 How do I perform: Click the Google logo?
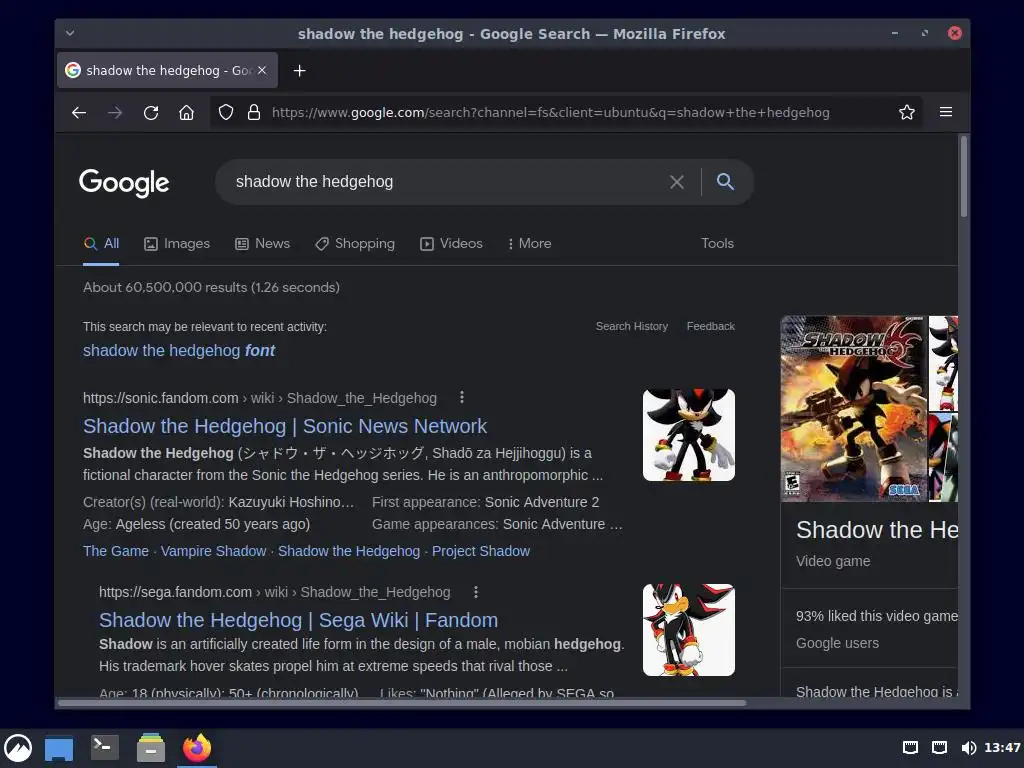click(124, 183)
